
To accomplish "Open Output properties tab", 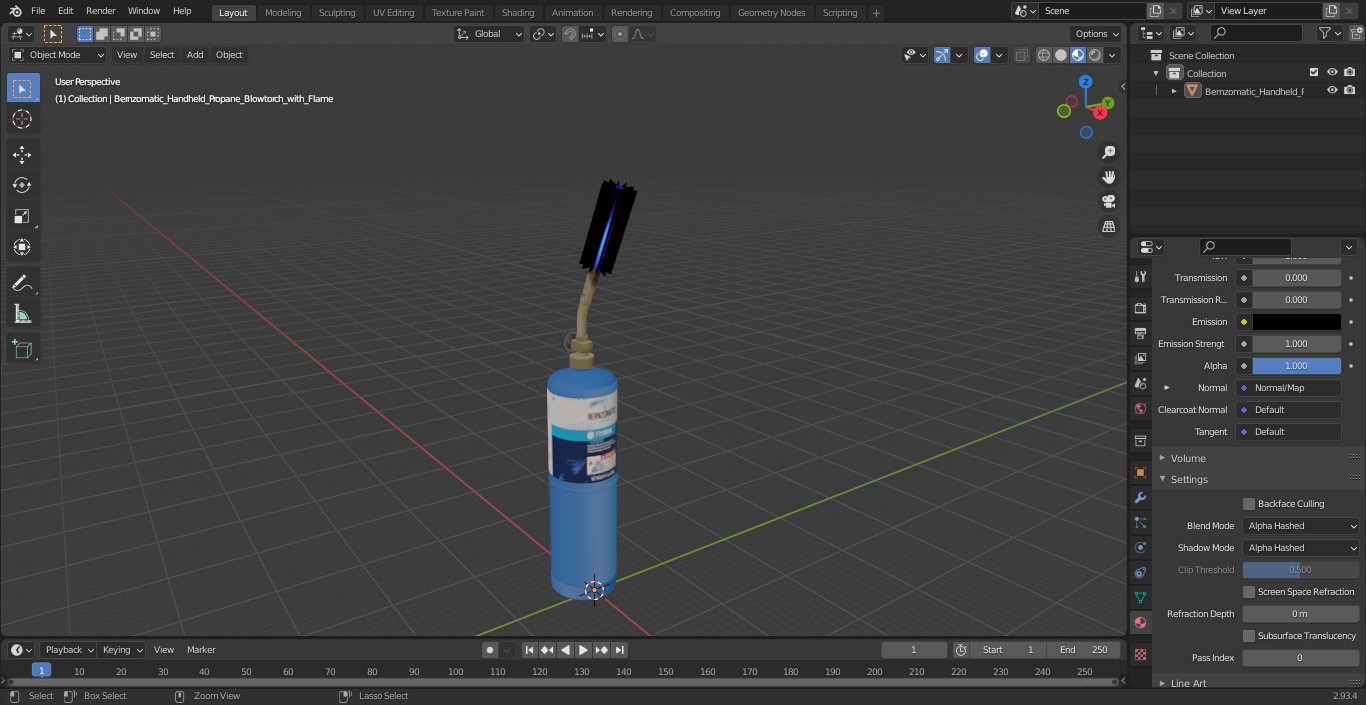I will (1140, 333).
